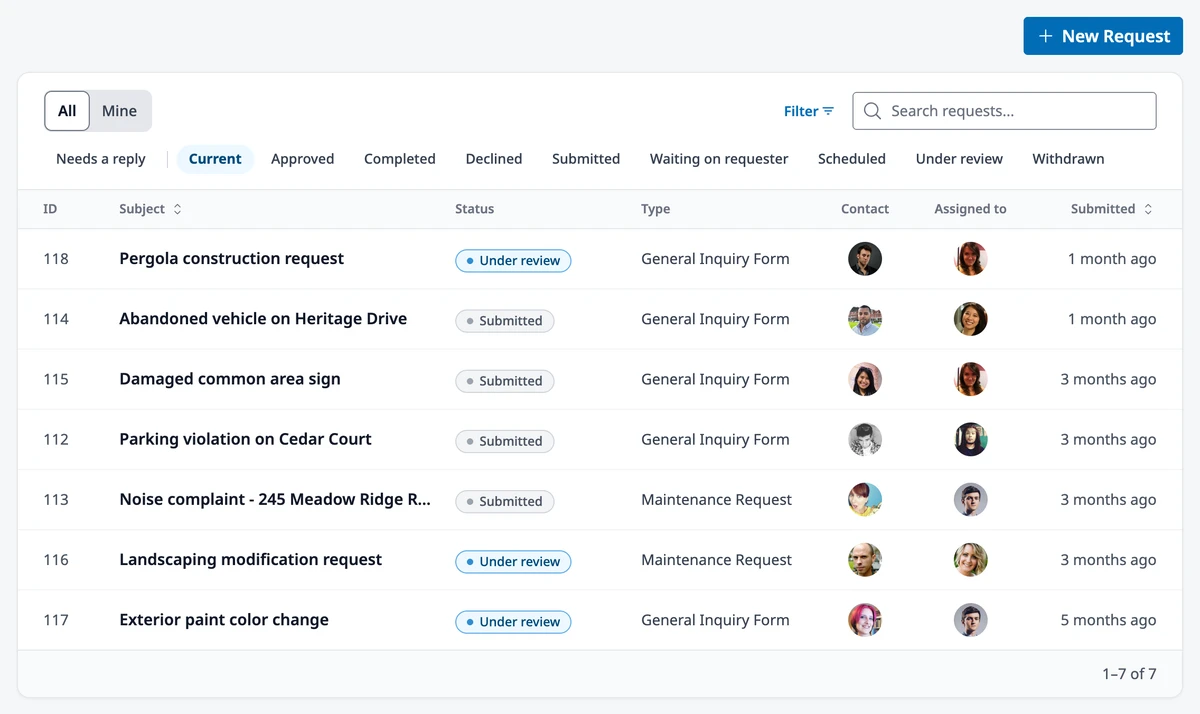
Task: Open the Waiting on requester tab
Action: coord(719,159)
